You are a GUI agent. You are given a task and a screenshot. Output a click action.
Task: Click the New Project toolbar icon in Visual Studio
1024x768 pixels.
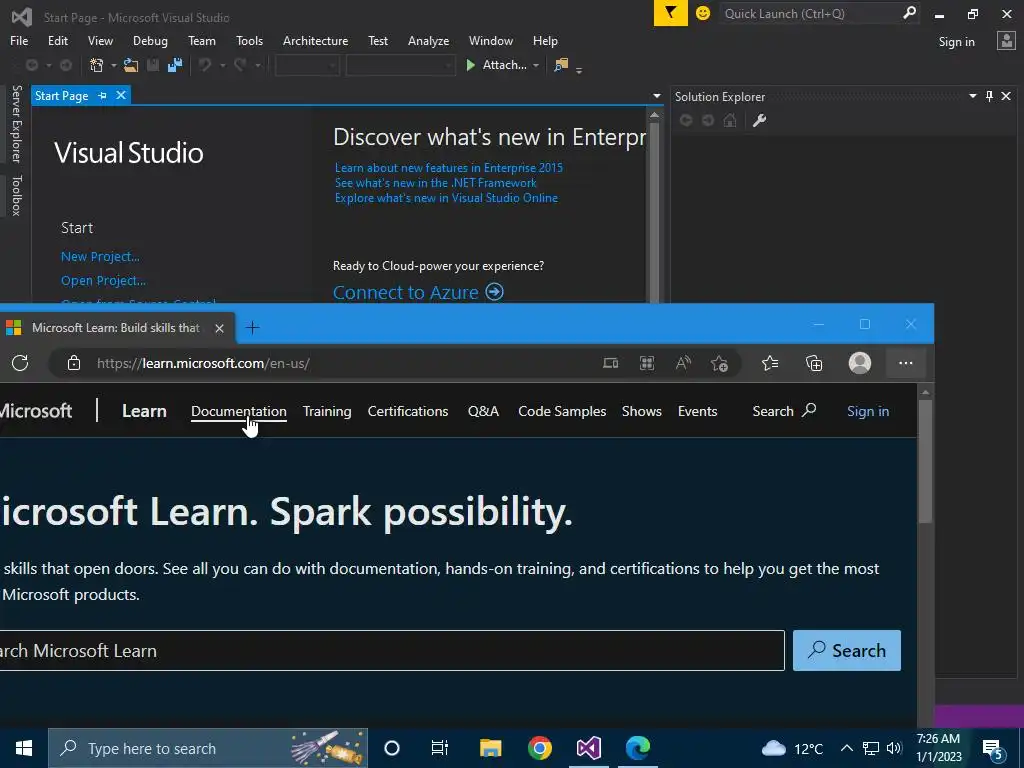97,65
